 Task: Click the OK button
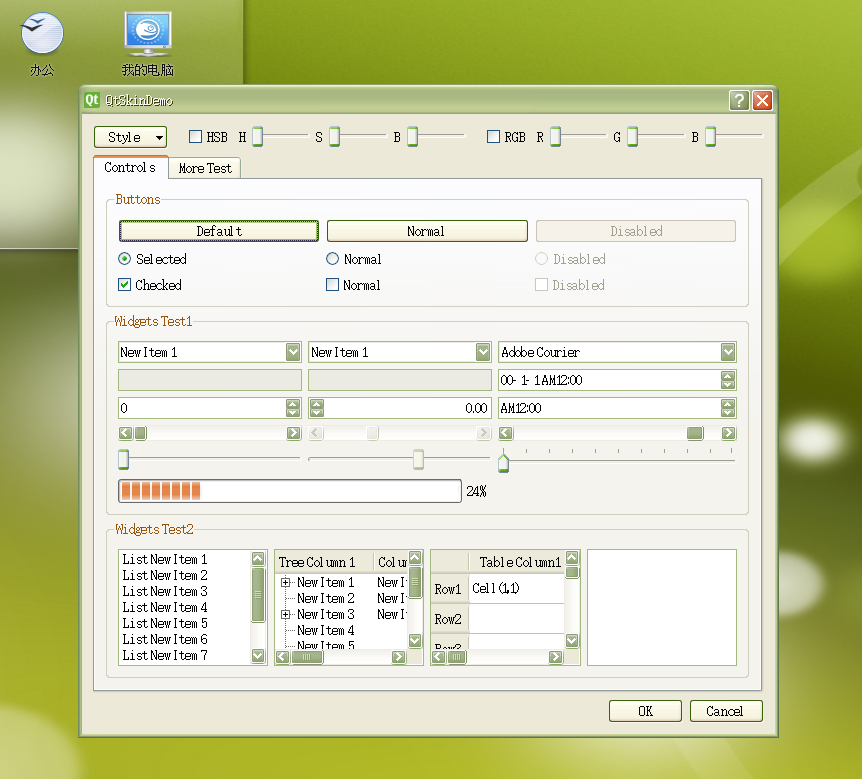click(x=645, y=711)
